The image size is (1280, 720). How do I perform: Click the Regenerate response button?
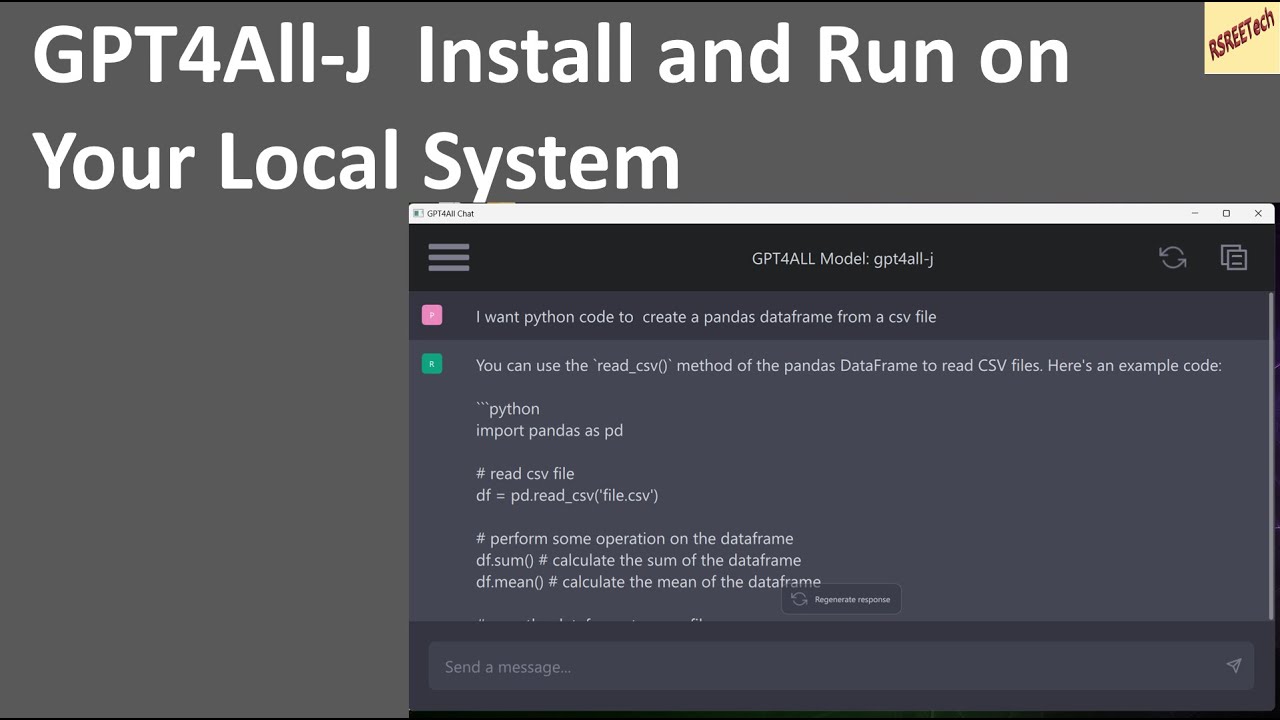point(841,599)
